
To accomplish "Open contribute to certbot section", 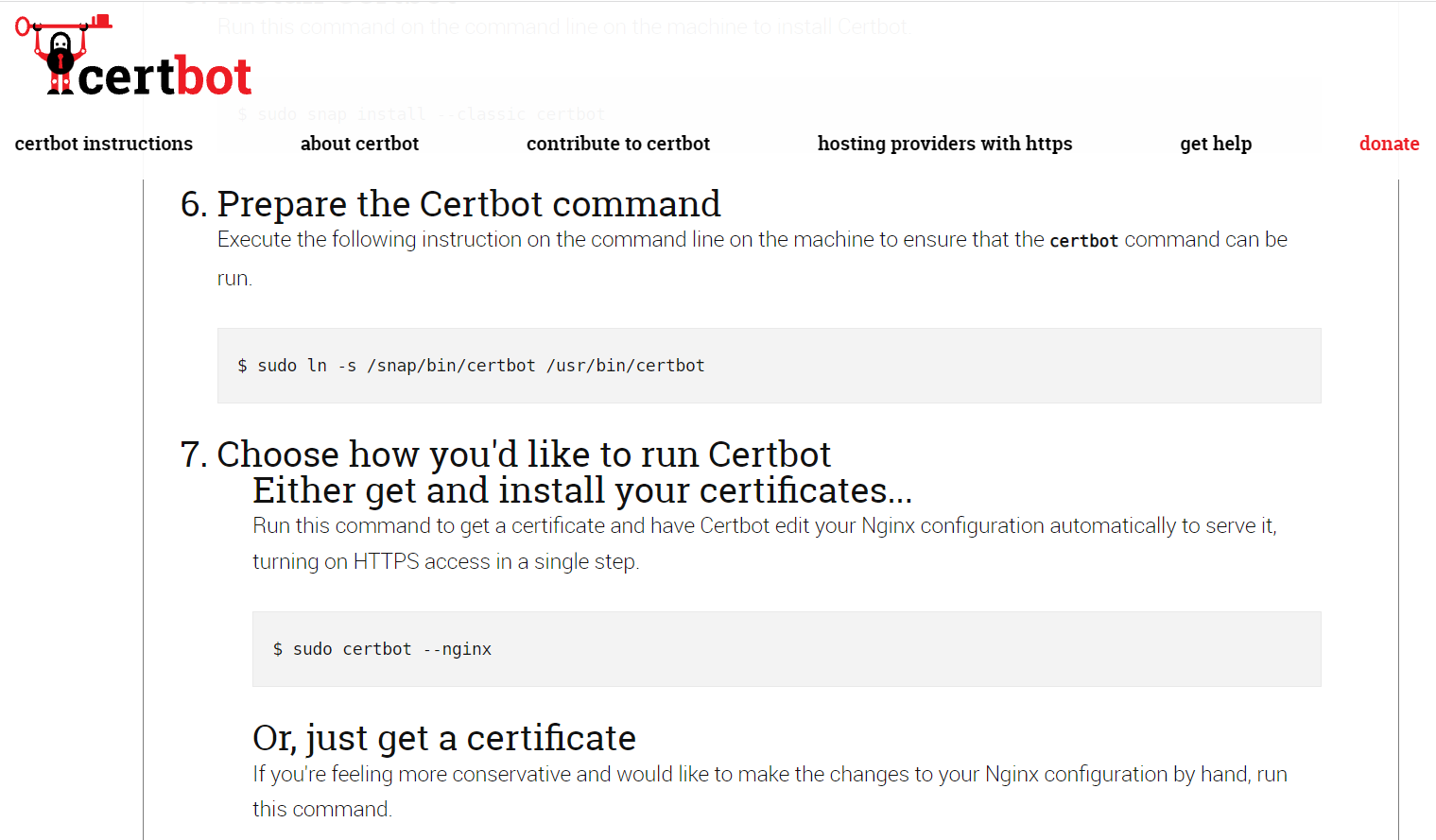I will pyautogui.click(x=617, y=144).
